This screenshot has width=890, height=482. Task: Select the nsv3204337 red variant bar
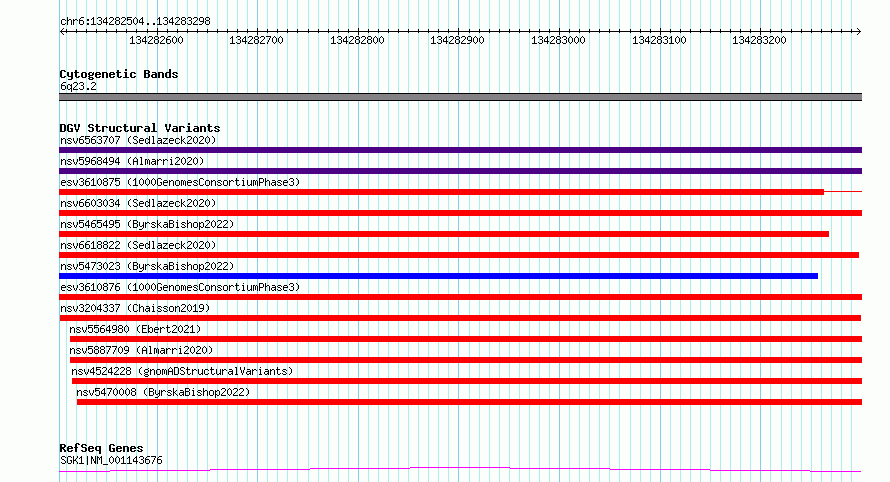(x=460, y=318)
